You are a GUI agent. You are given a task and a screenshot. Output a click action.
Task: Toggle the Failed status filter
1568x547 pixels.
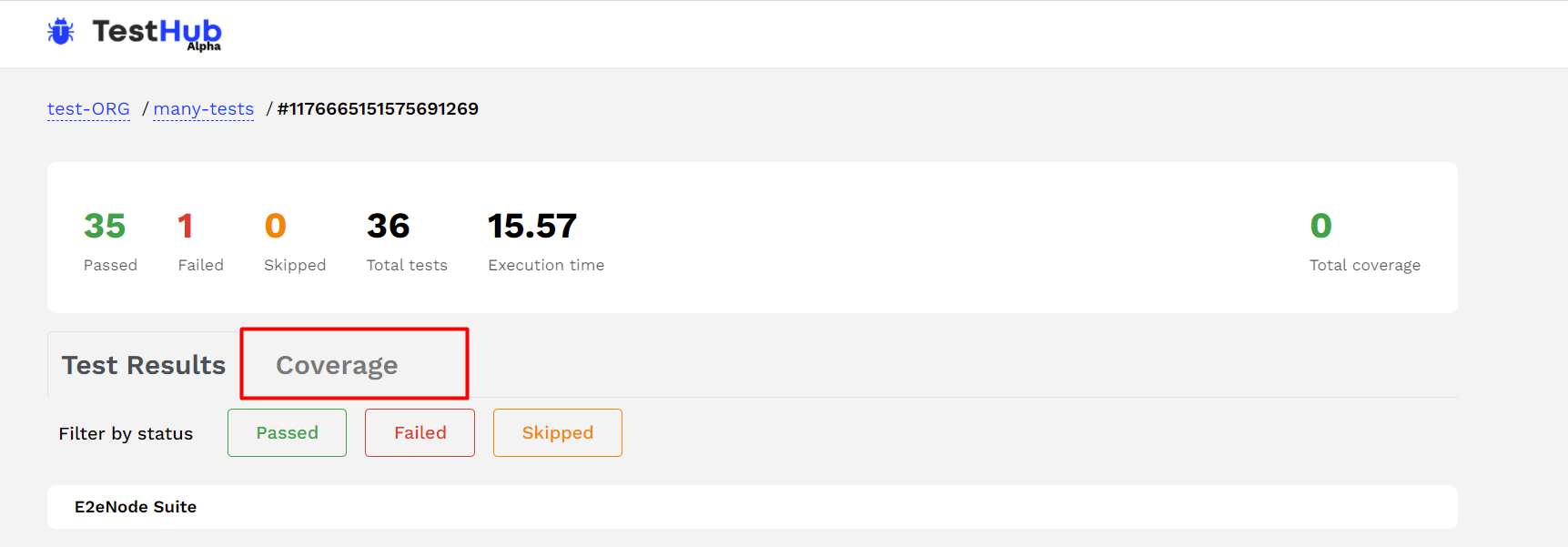(420, 433)
